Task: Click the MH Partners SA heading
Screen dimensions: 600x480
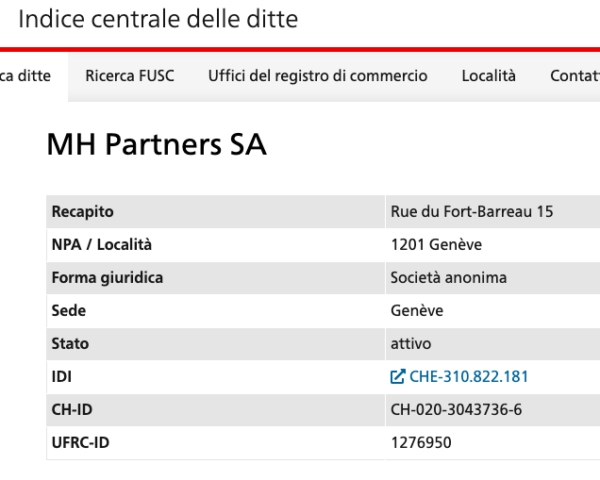Action: (157, 144)
